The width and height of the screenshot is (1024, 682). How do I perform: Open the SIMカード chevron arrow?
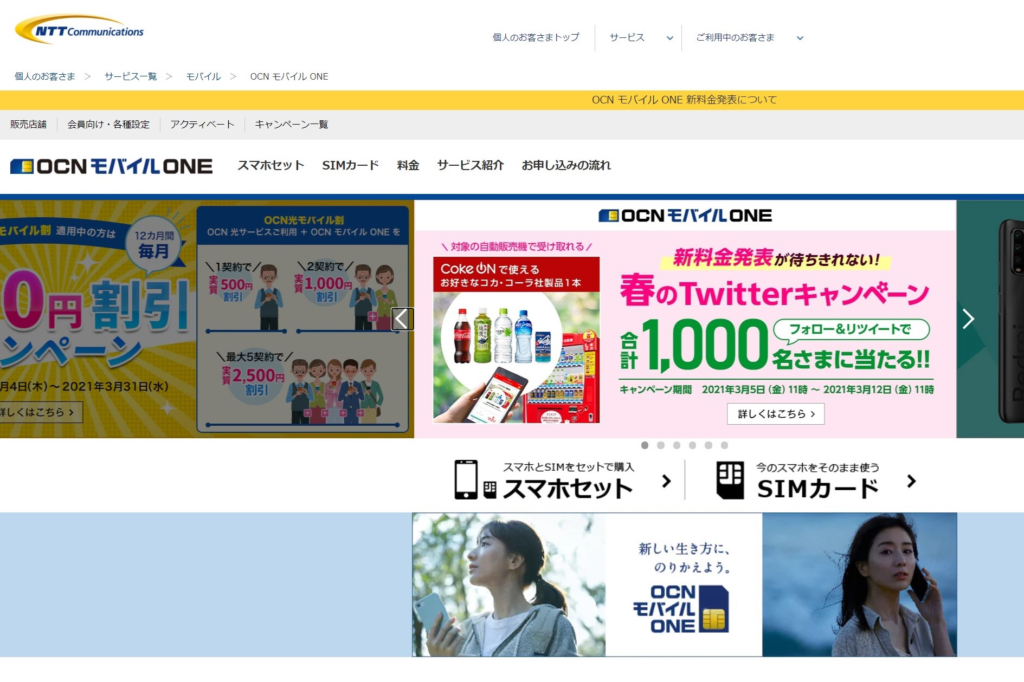click(x=912, y=481)
